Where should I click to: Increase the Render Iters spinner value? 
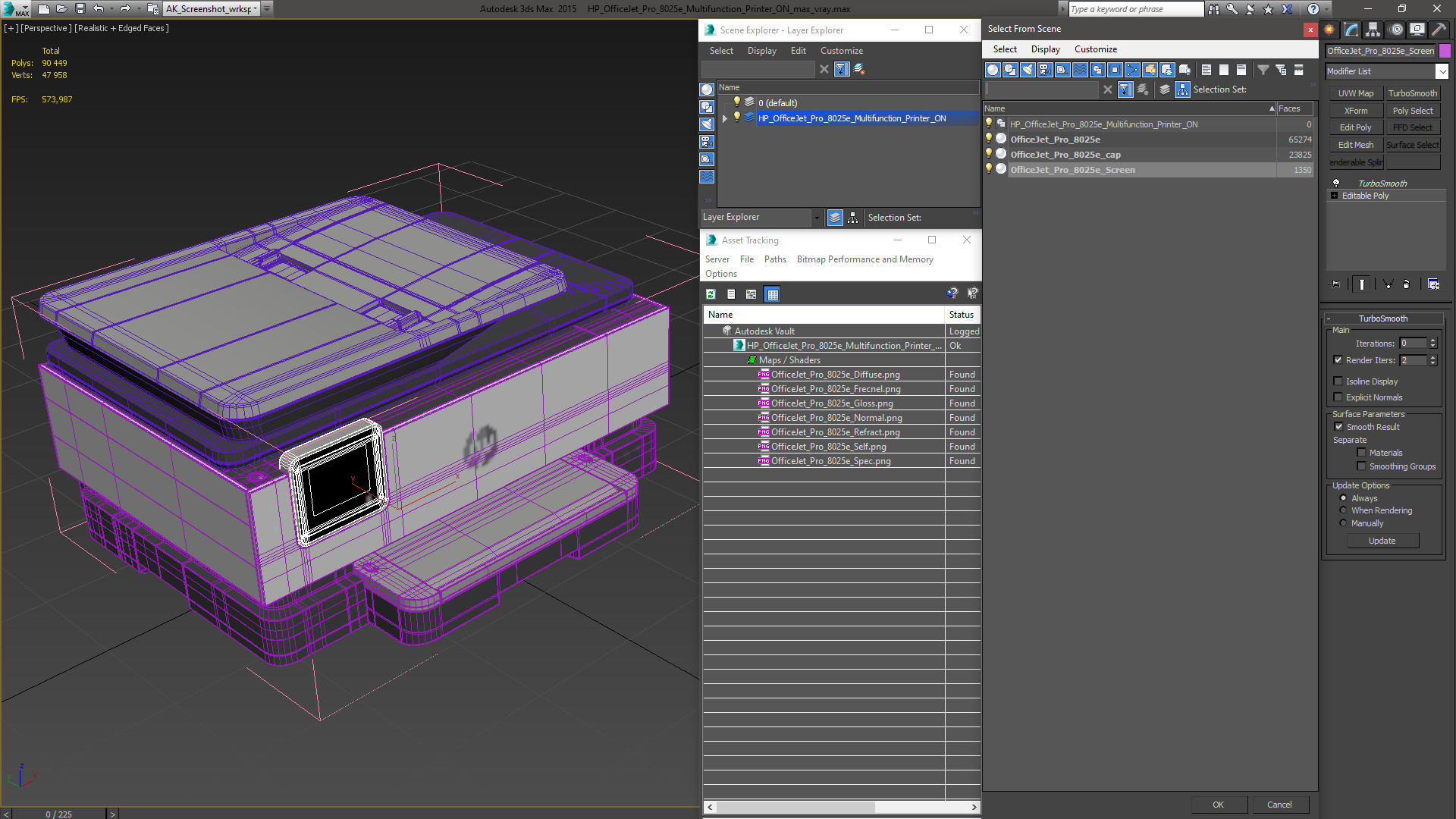tap(1433, 357)
